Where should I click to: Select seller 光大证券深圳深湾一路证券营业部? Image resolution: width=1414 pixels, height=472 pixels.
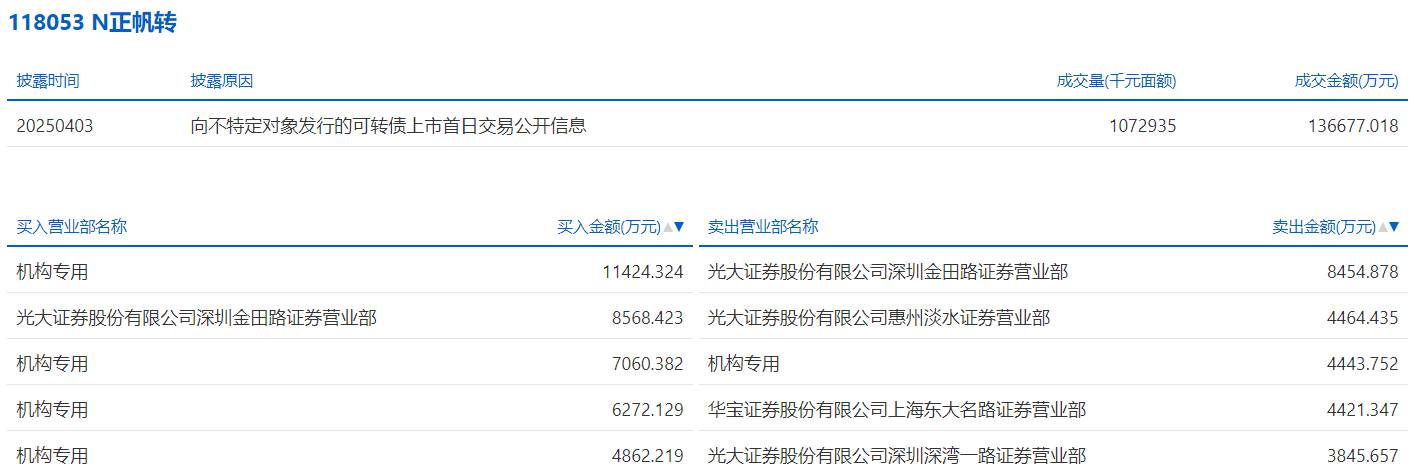pyautogui.click(x=896, y=456)
